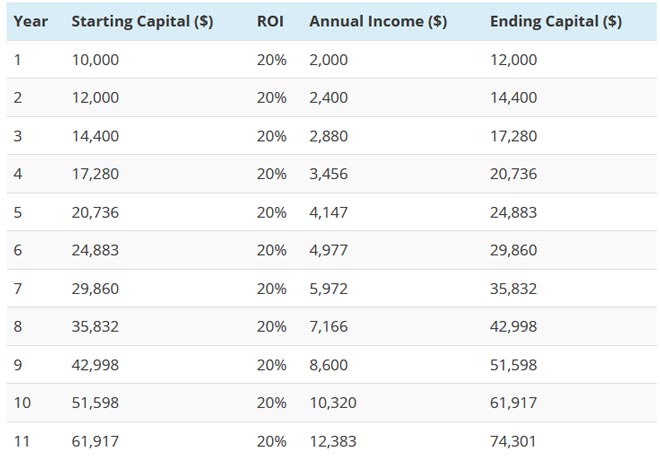Click the 3,456 annual income cell
The width and height of the screenshot is (660, 465).
pyautogui.click(x=329, y=174)
